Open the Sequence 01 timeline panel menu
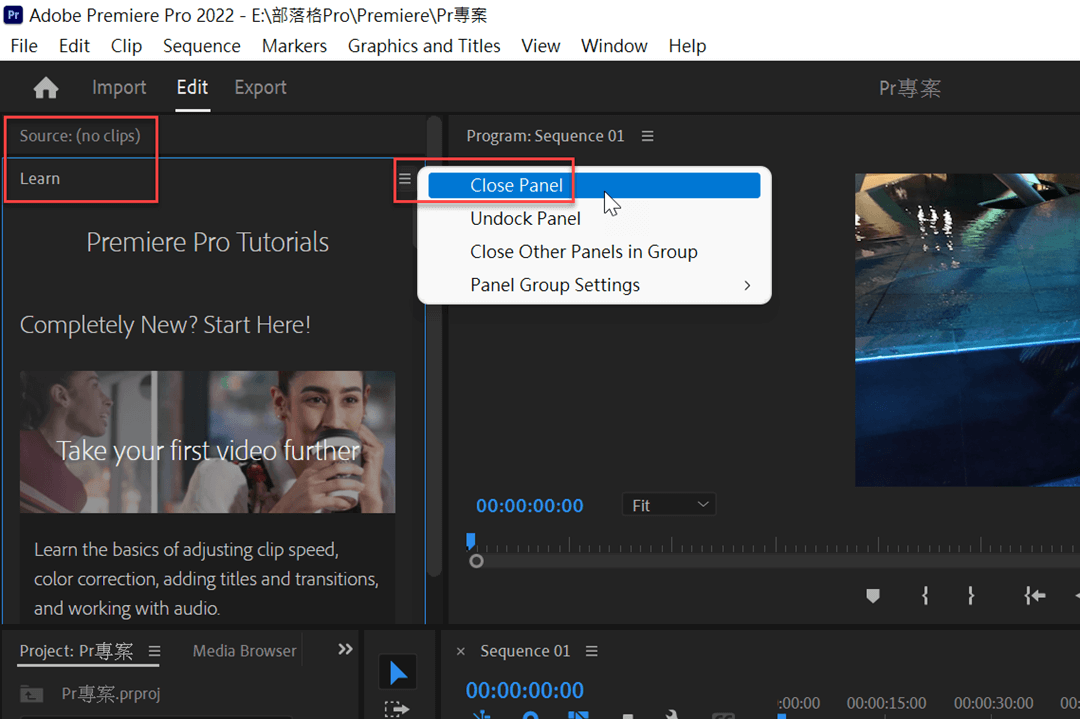 [x=592, y=651]
